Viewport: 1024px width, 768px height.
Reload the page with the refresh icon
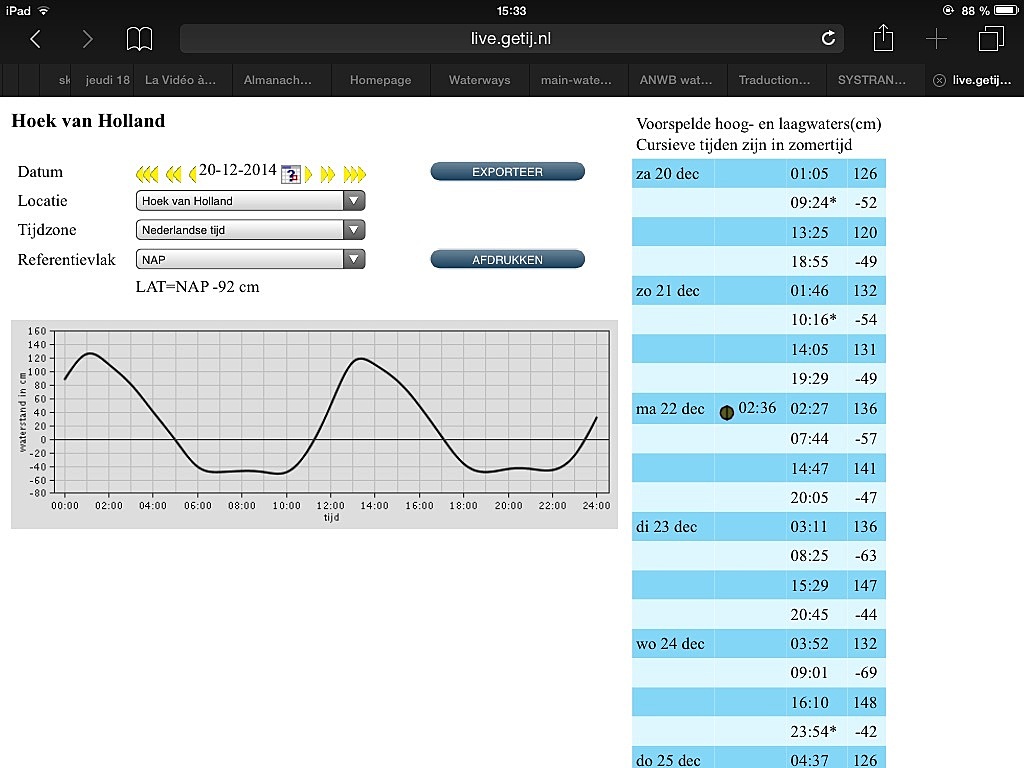click(x=828, y=39)
